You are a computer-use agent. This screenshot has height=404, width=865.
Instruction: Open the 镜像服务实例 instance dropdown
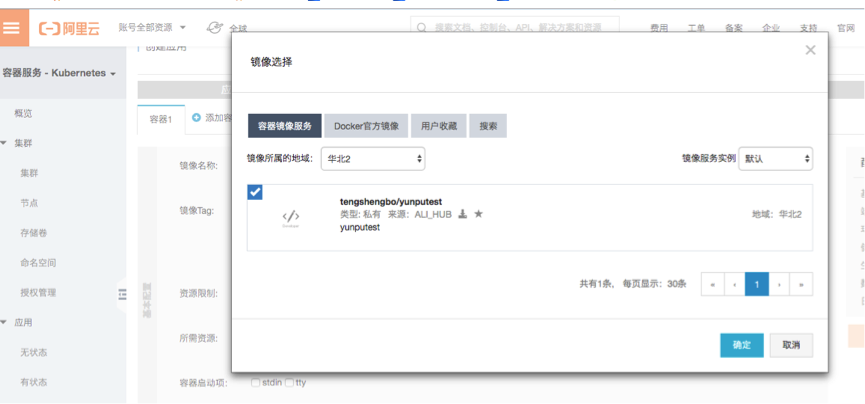(776, 158)
